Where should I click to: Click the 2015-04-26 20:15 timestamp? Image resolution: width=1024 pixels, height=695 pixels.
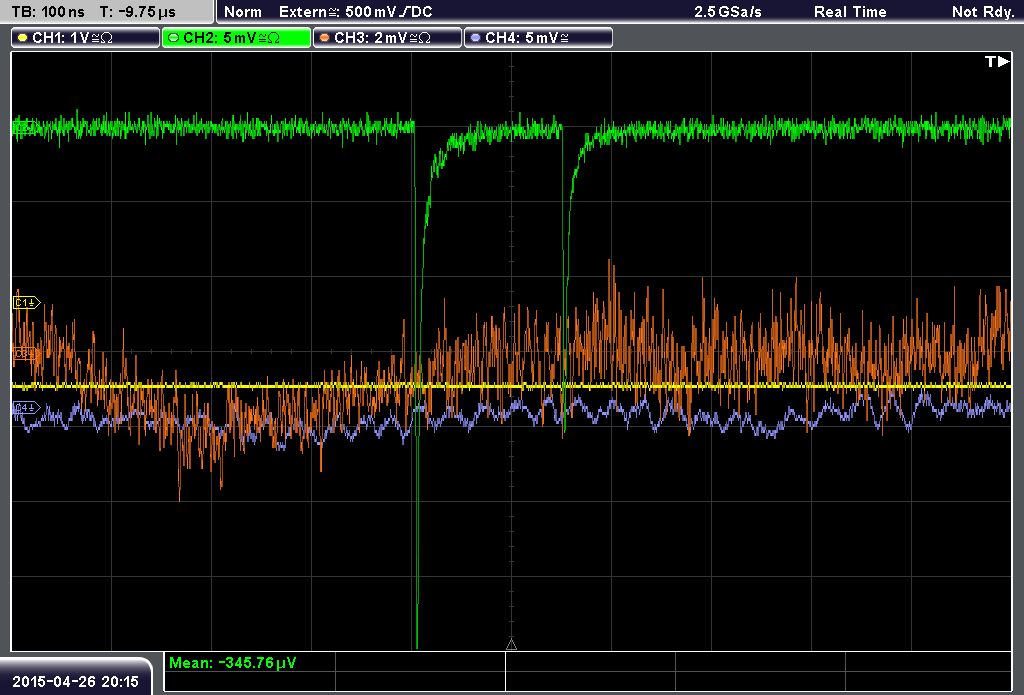[76, 682]
